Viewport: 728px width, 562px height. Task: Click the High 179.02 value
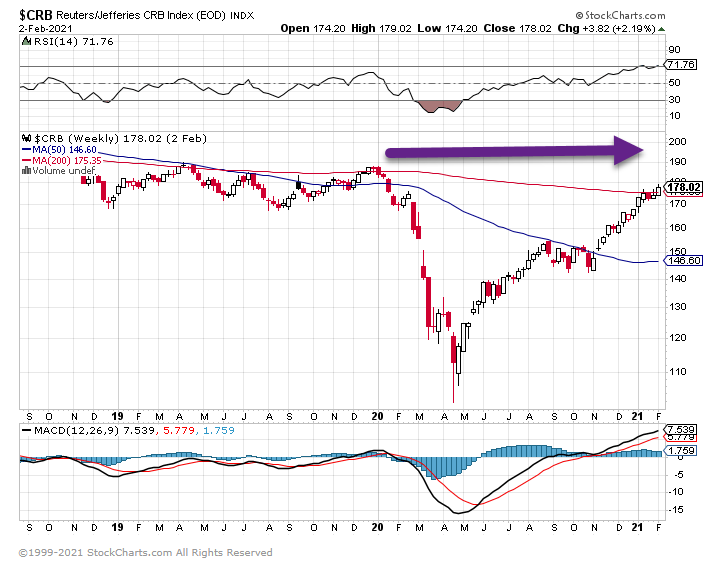click(381, 28)
